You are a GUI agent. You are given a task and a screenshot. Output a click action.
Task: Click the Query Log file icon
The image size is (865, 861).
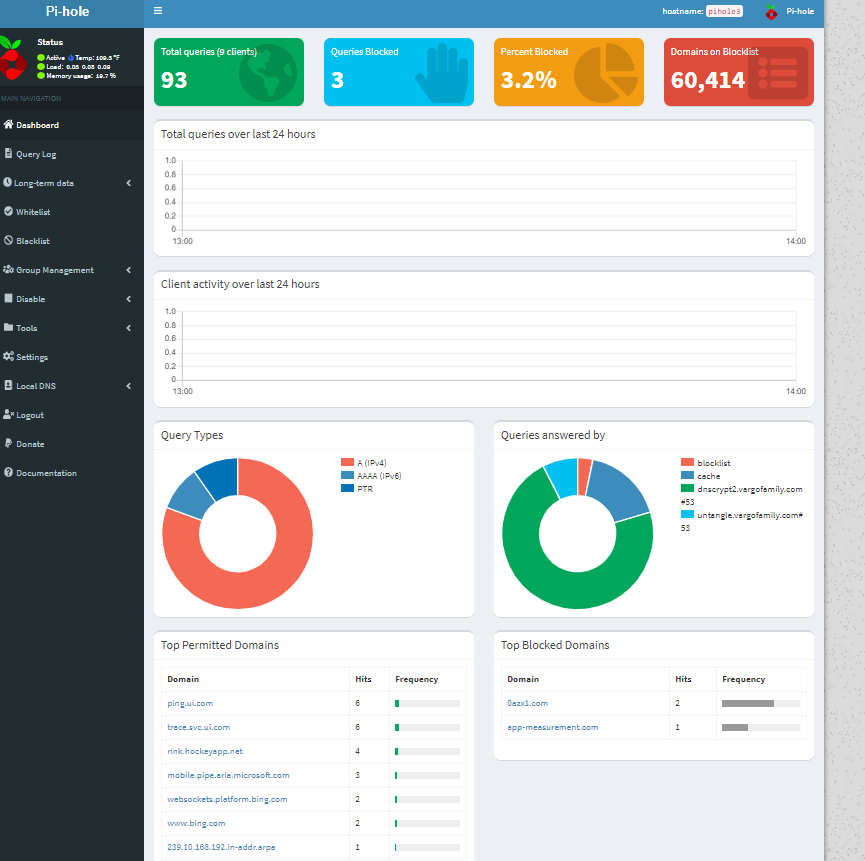8,153
